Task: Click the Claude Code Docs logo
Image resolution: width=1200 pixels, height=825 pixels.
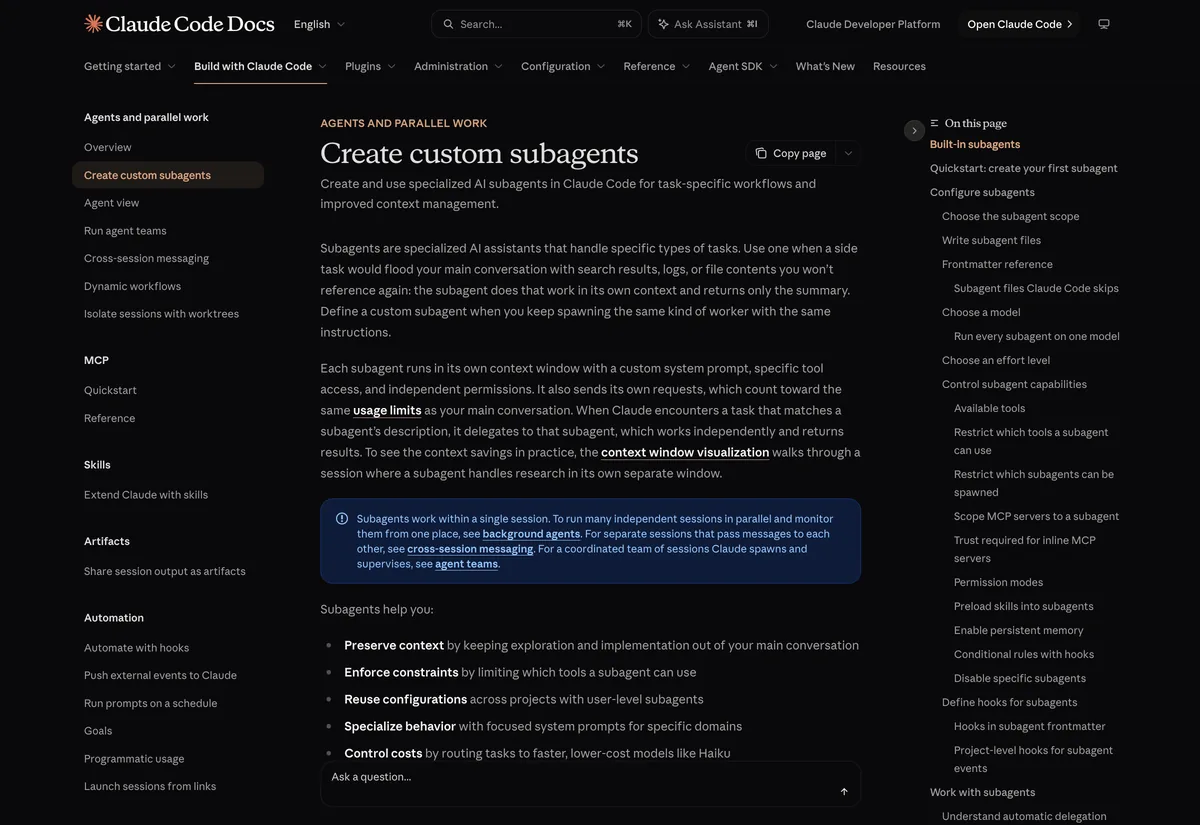Action: coord(179,24)
